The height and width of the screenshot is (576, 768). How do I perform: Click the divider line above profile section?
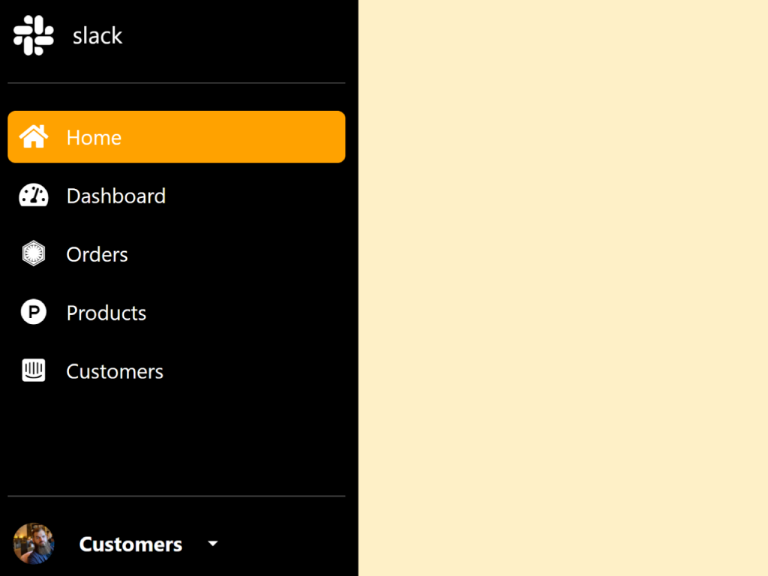176,496
